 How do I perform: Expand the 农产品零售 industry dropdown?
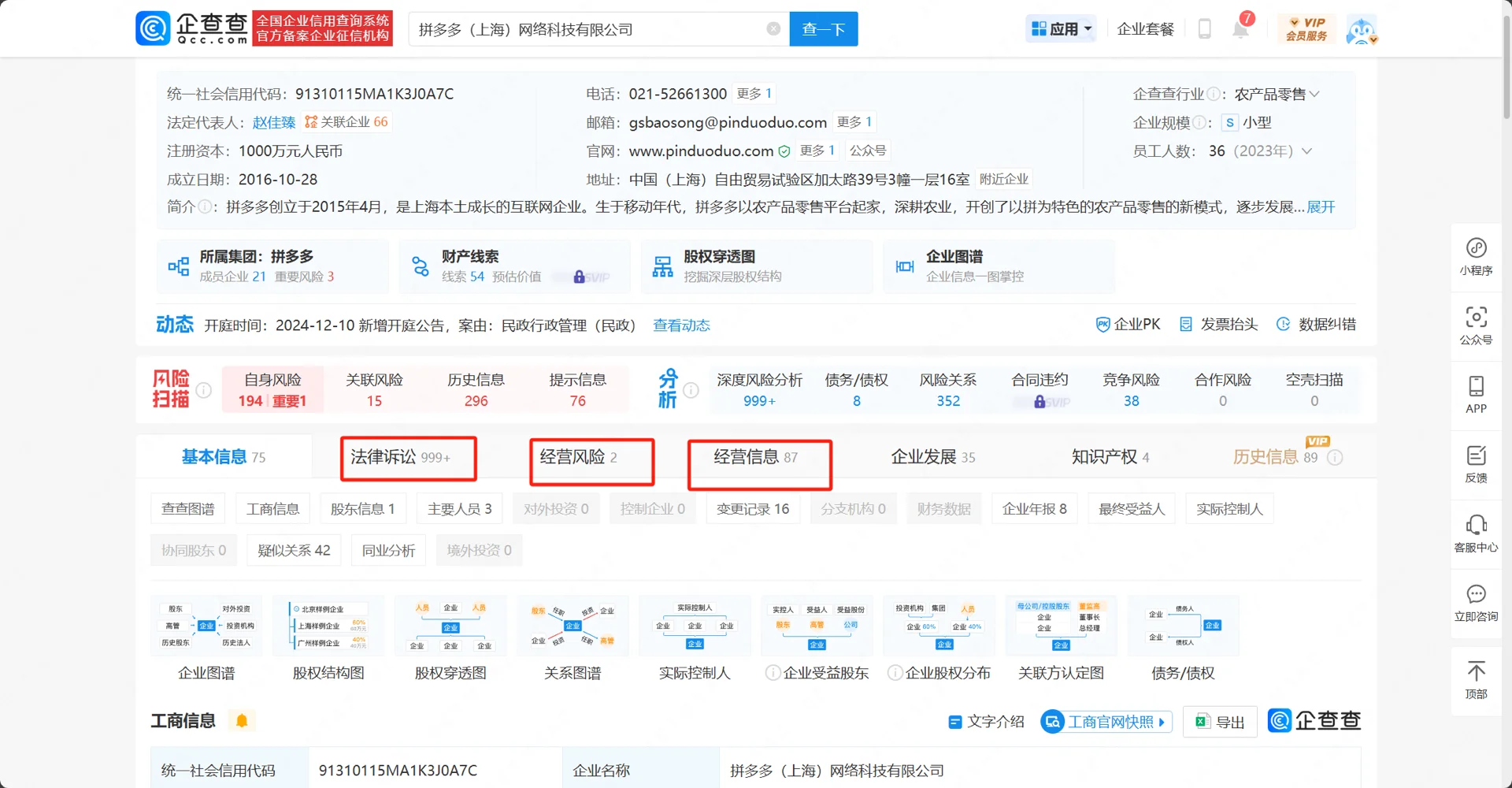pos(1314,95)
